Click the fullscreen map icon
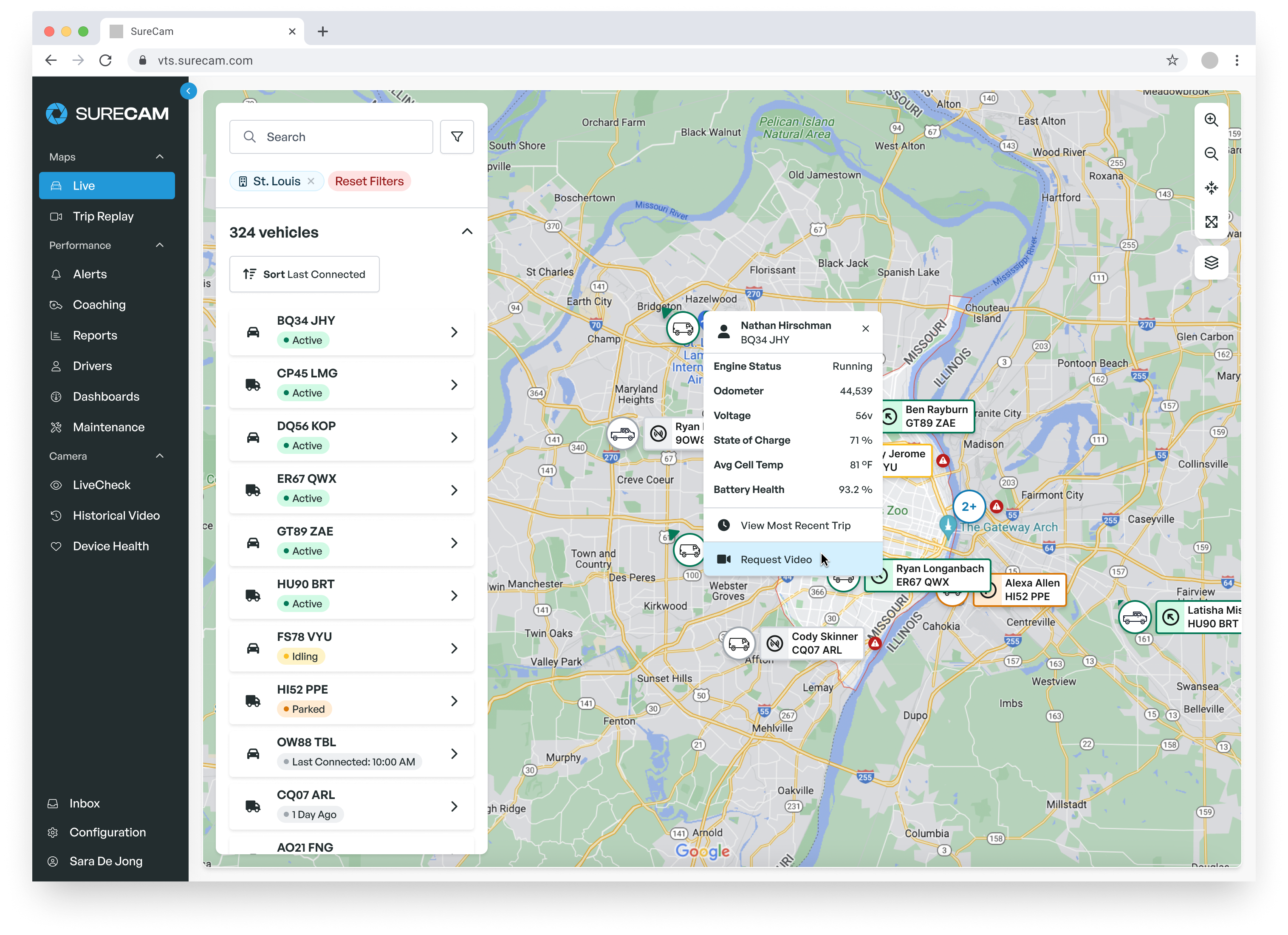This screenshot has height=935, width=1288. tap(1211, 221)
